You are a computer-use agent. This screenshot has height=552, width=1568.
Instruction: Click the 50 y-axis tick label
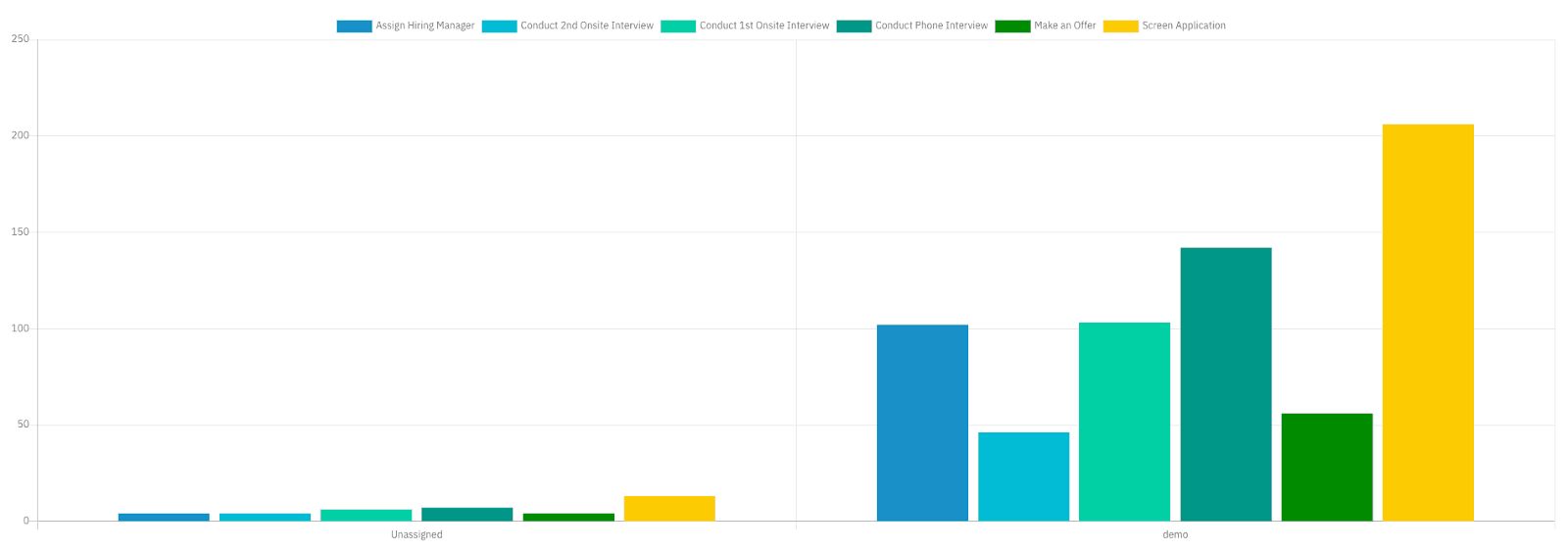click(24, 425)
